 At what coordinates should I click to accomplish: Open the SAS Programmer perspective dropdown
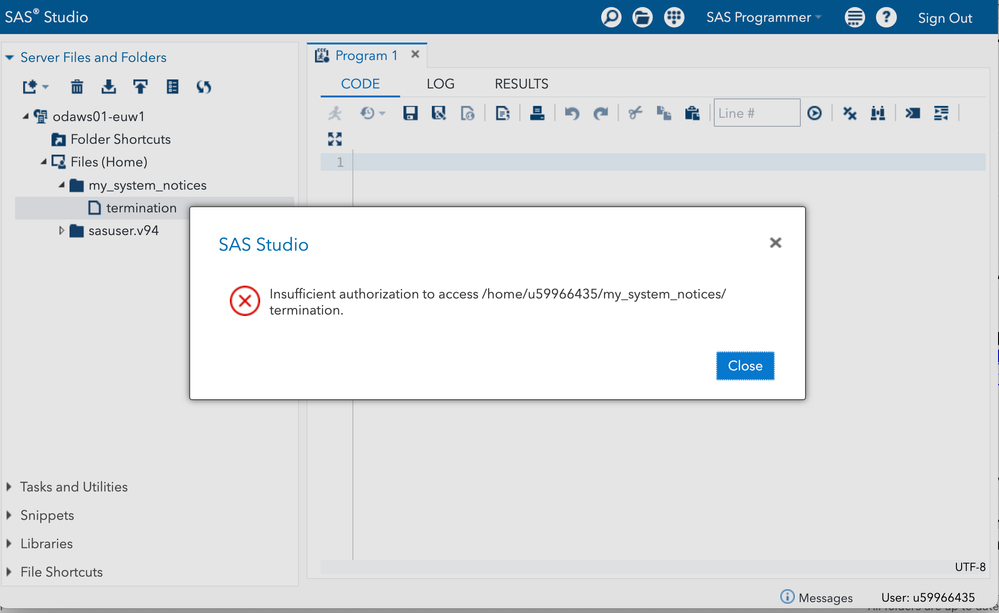[763, 17]
